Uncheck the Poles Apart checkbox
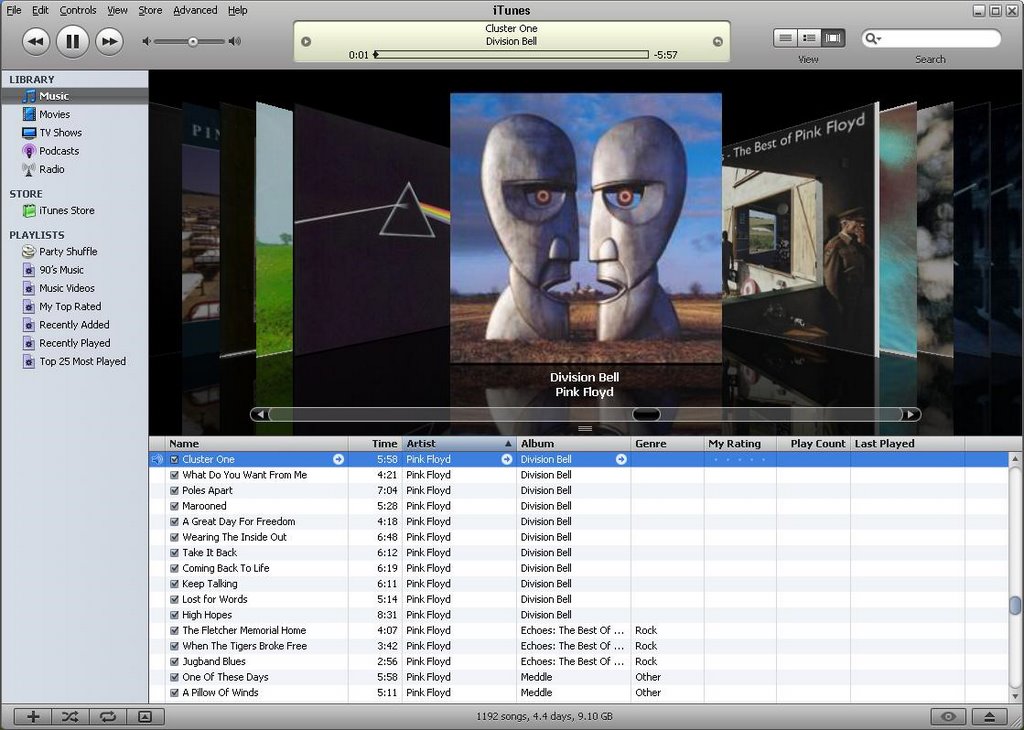Viewport: 1024px width, 730px height. (x=174, y=491)
